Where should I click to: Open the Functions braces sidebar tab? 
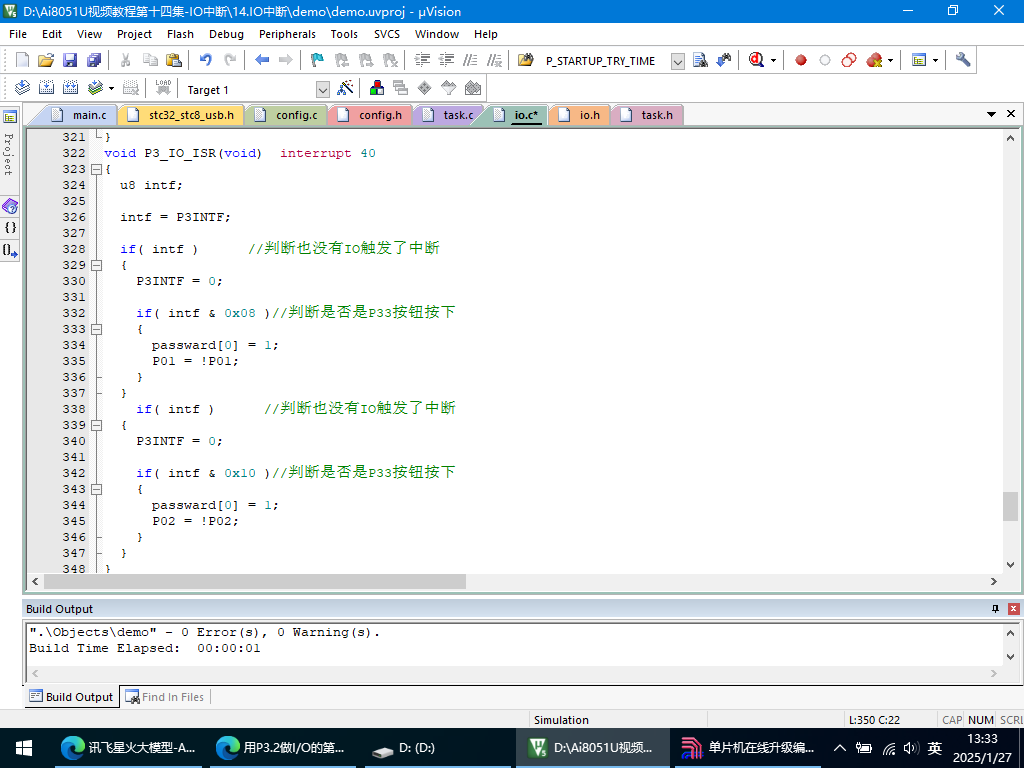10,228
